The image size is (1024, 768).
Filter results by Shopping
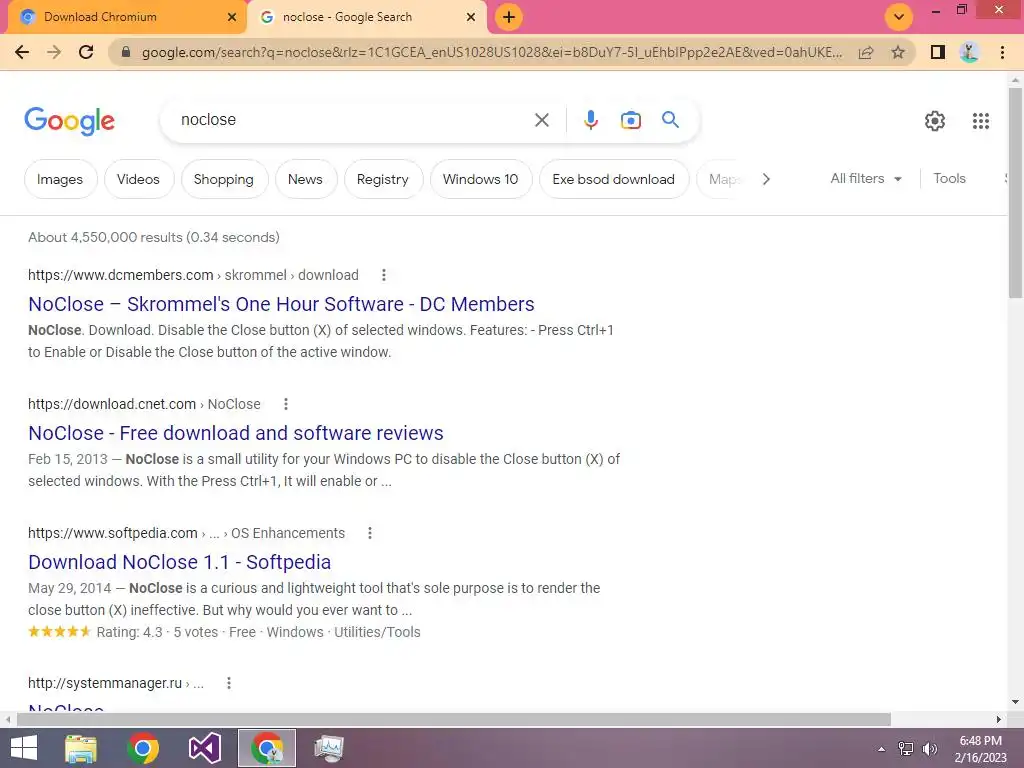coord(223,179)
